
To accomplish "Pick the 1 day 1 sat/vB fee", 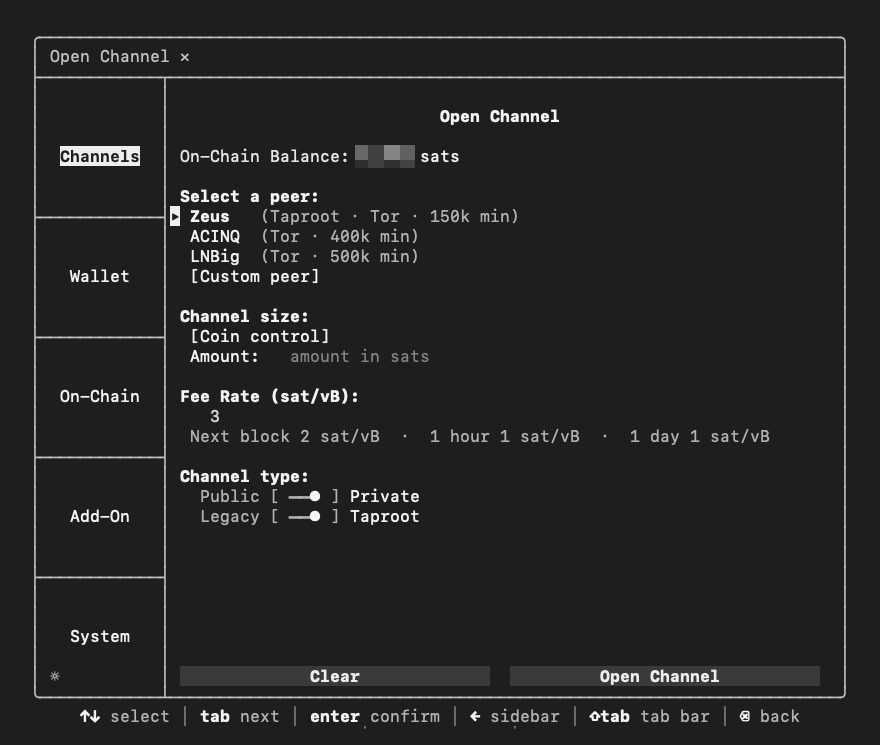I will click(699, 437).
